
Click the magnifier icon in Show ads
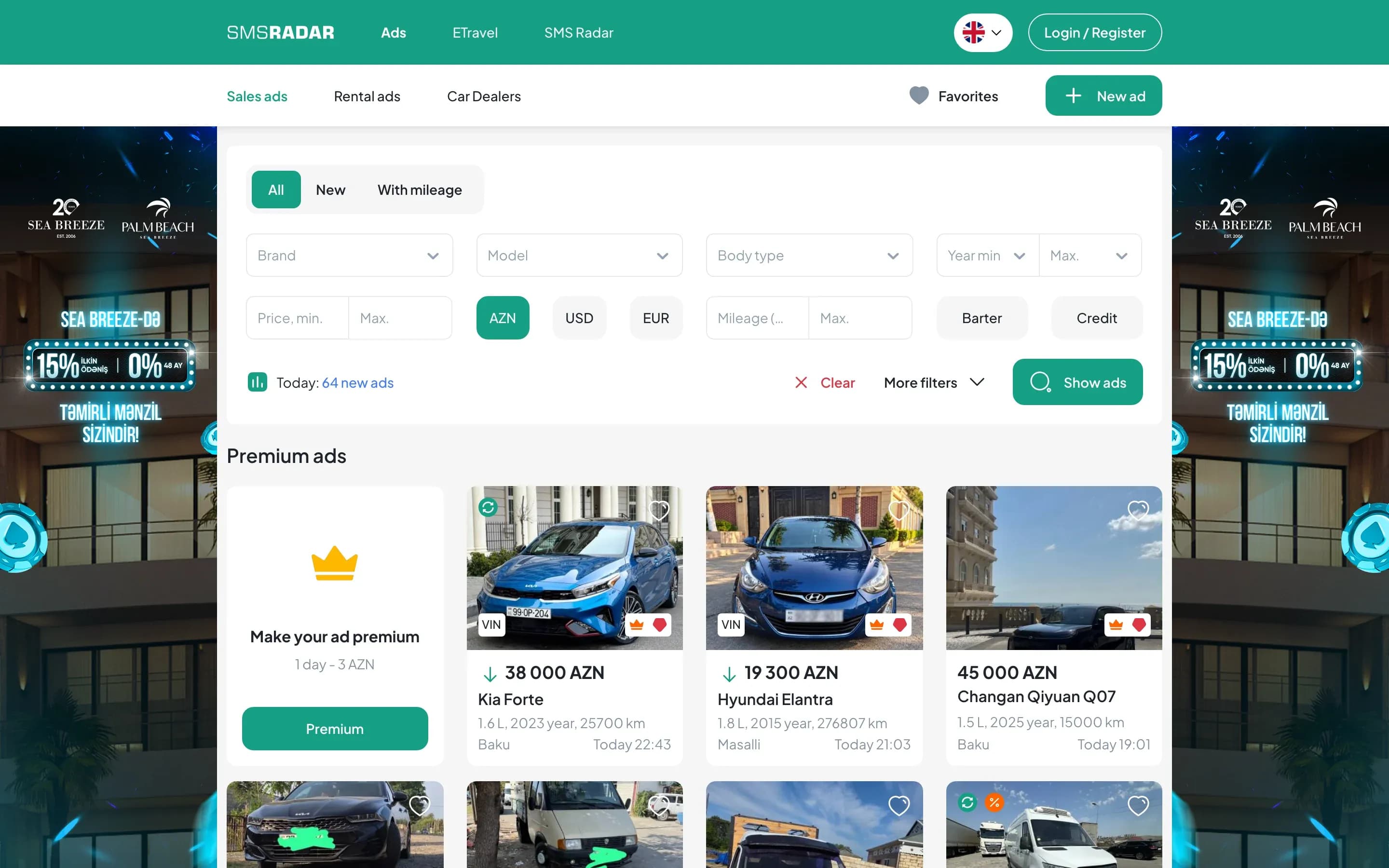coord(1040,382)
